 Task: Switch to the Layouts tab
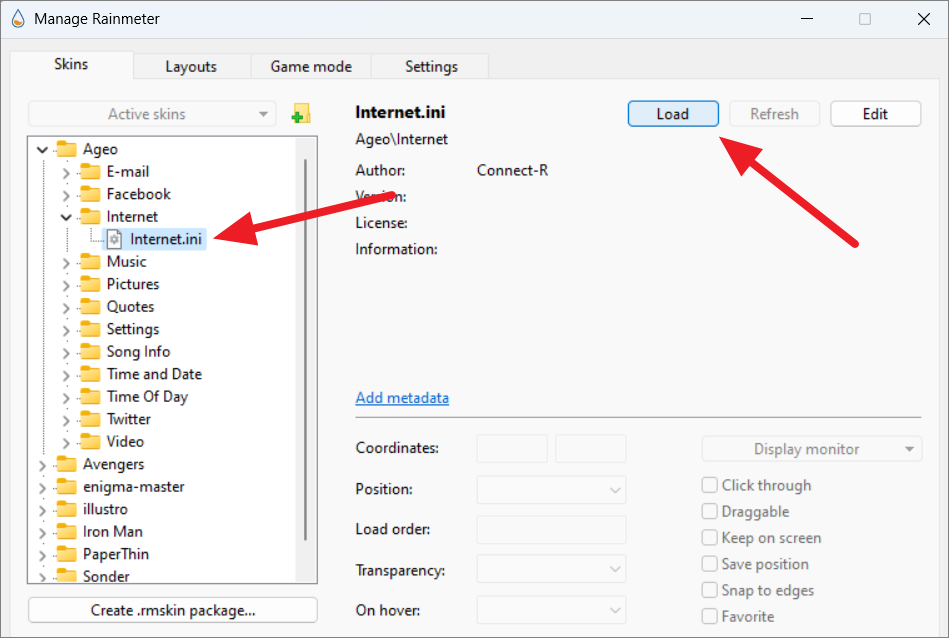(191, 67)
